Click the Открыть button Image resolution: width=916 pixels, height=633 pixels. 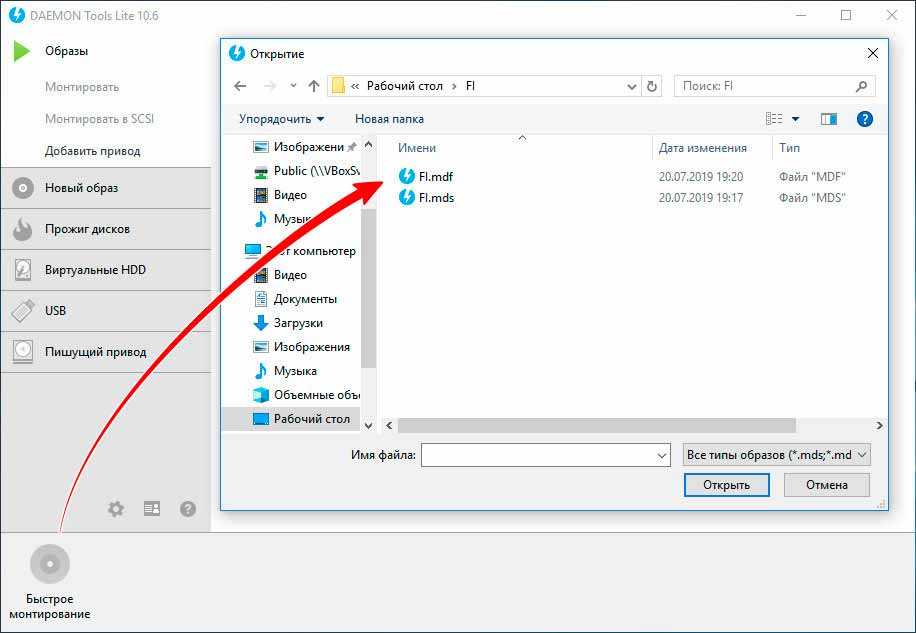(726, 485)
